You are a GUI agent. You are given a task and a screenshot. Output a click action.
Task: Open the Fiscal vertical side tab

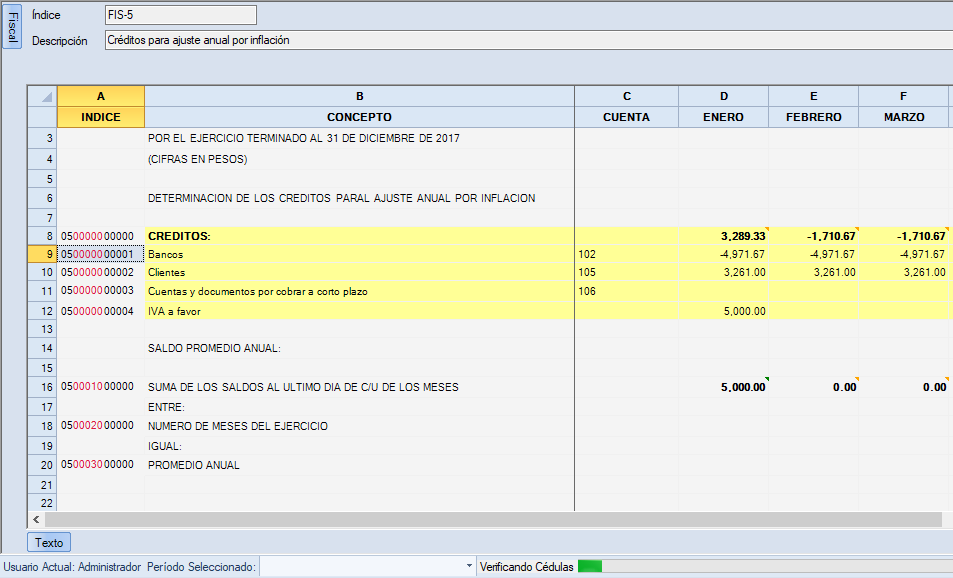click(x=11, y=28)
